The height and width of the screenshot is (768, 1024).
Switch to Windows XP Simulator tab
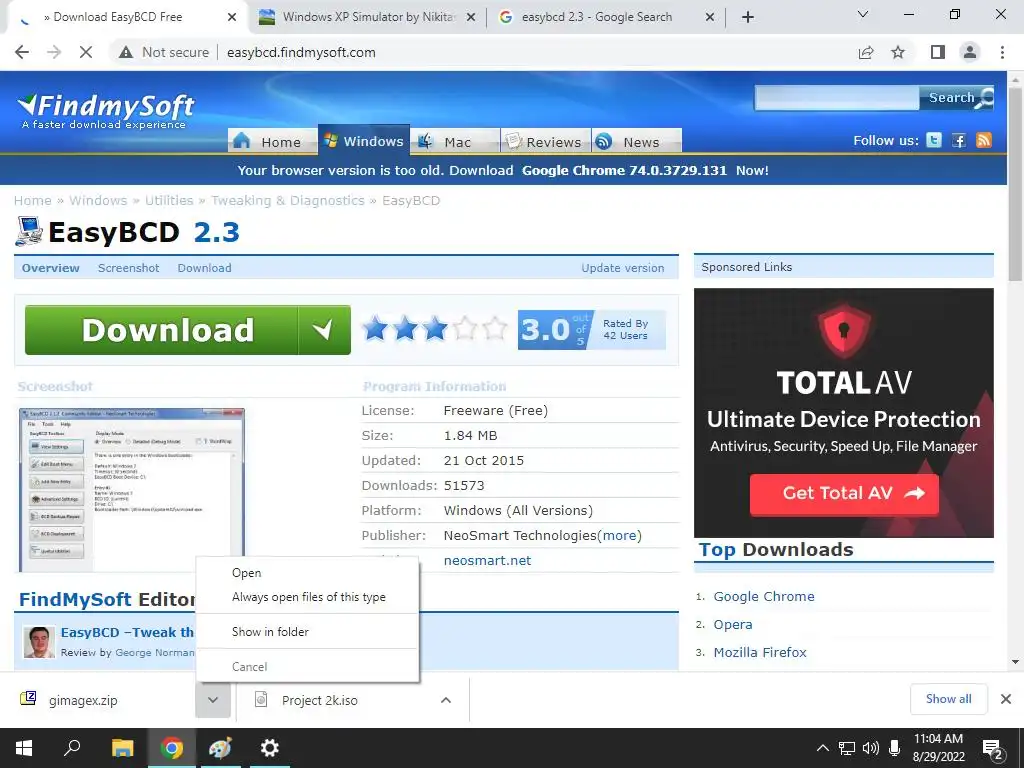(368, 17)
